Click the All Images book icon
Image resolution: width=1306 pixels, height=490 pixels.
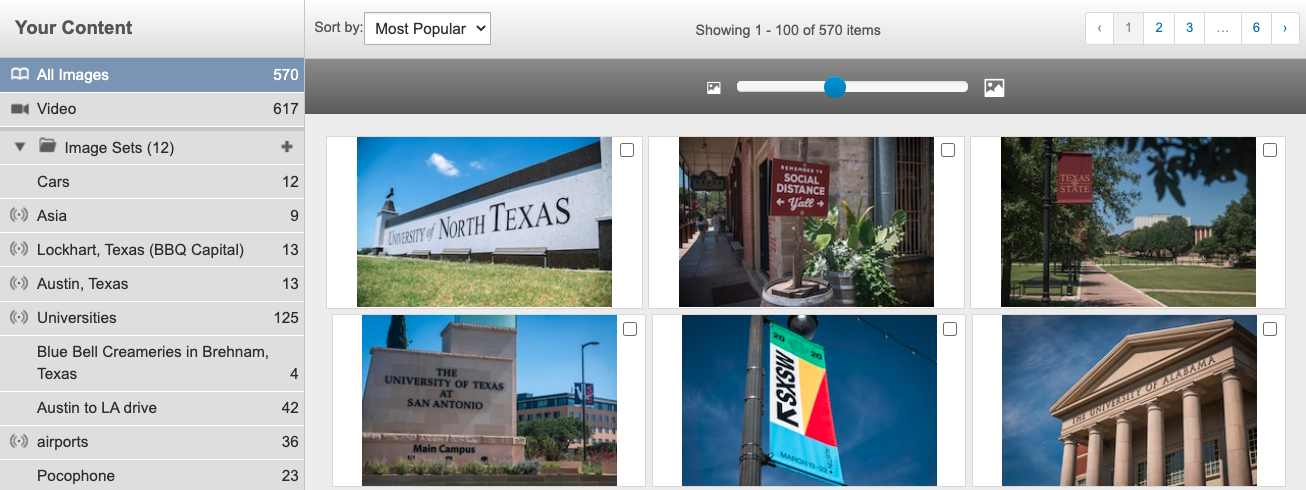(x=19, y=74)
